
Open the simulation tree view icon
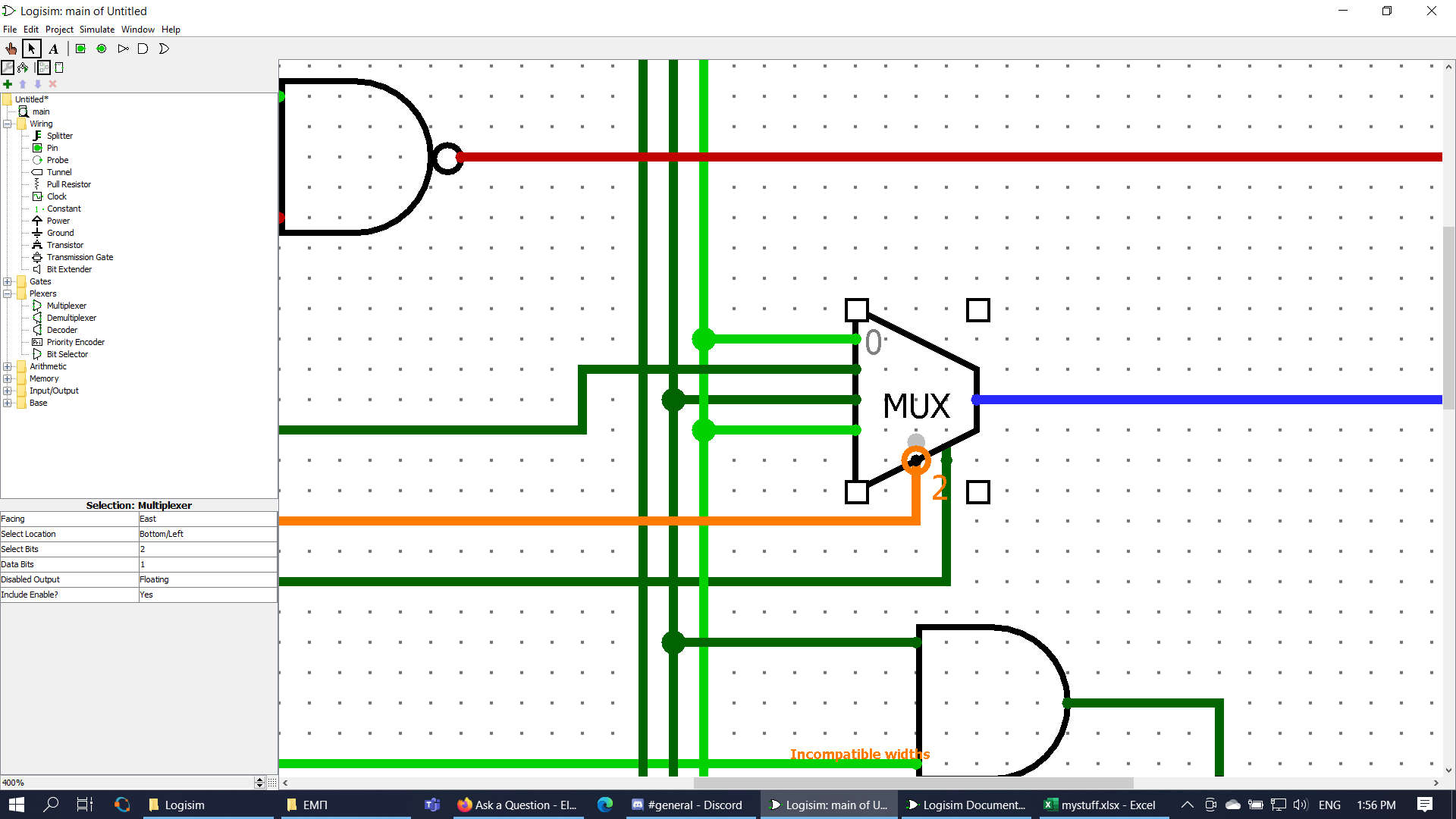point(22,67)
